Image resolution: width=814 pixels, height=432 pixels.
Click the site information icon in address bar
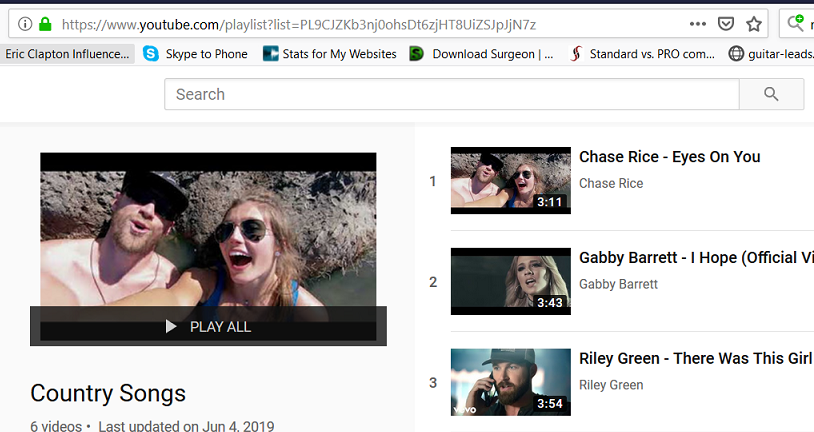coord(24,24)
